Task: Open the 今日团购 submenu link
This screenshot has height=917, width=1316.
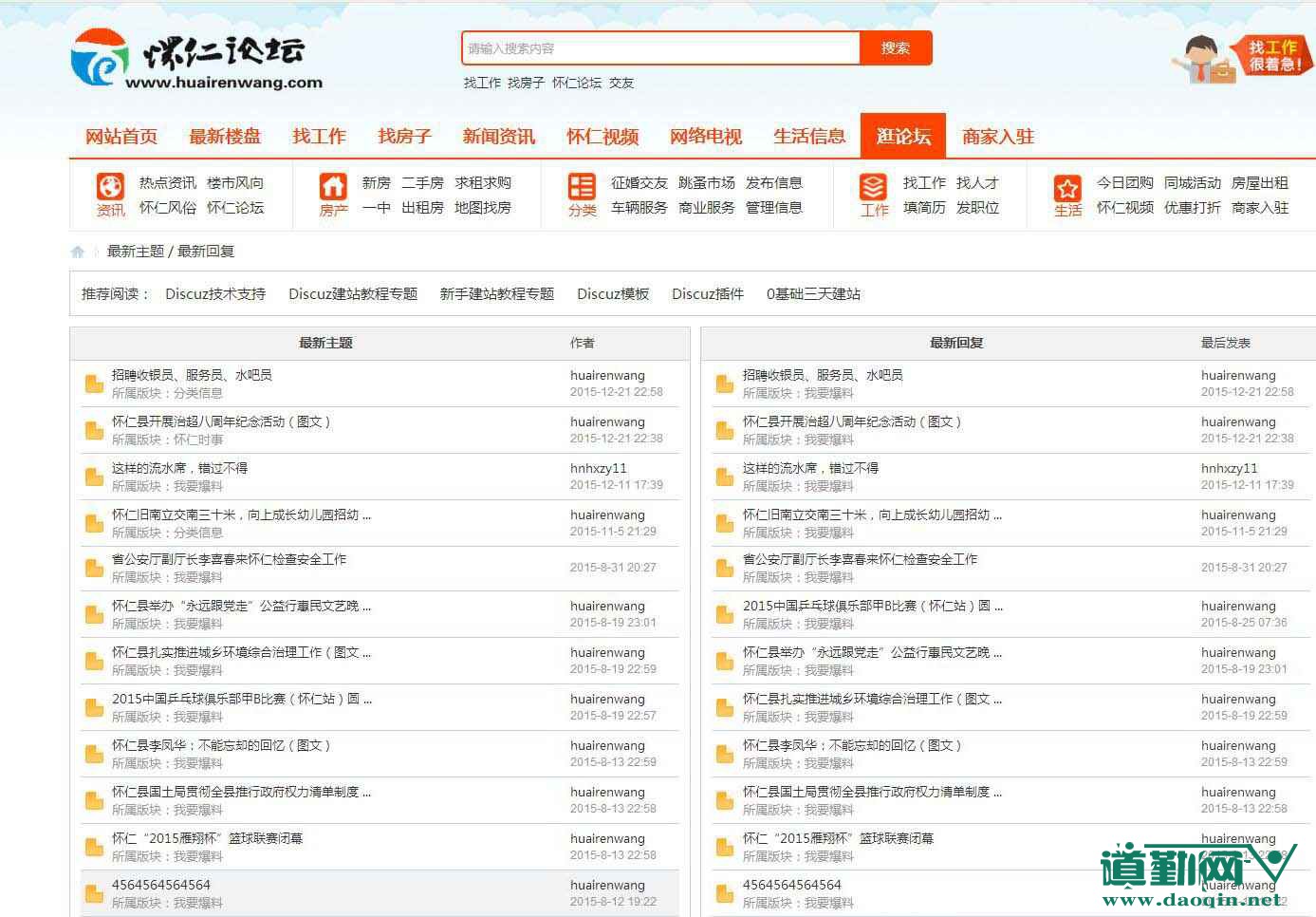Action: (x=1125, y=182)
